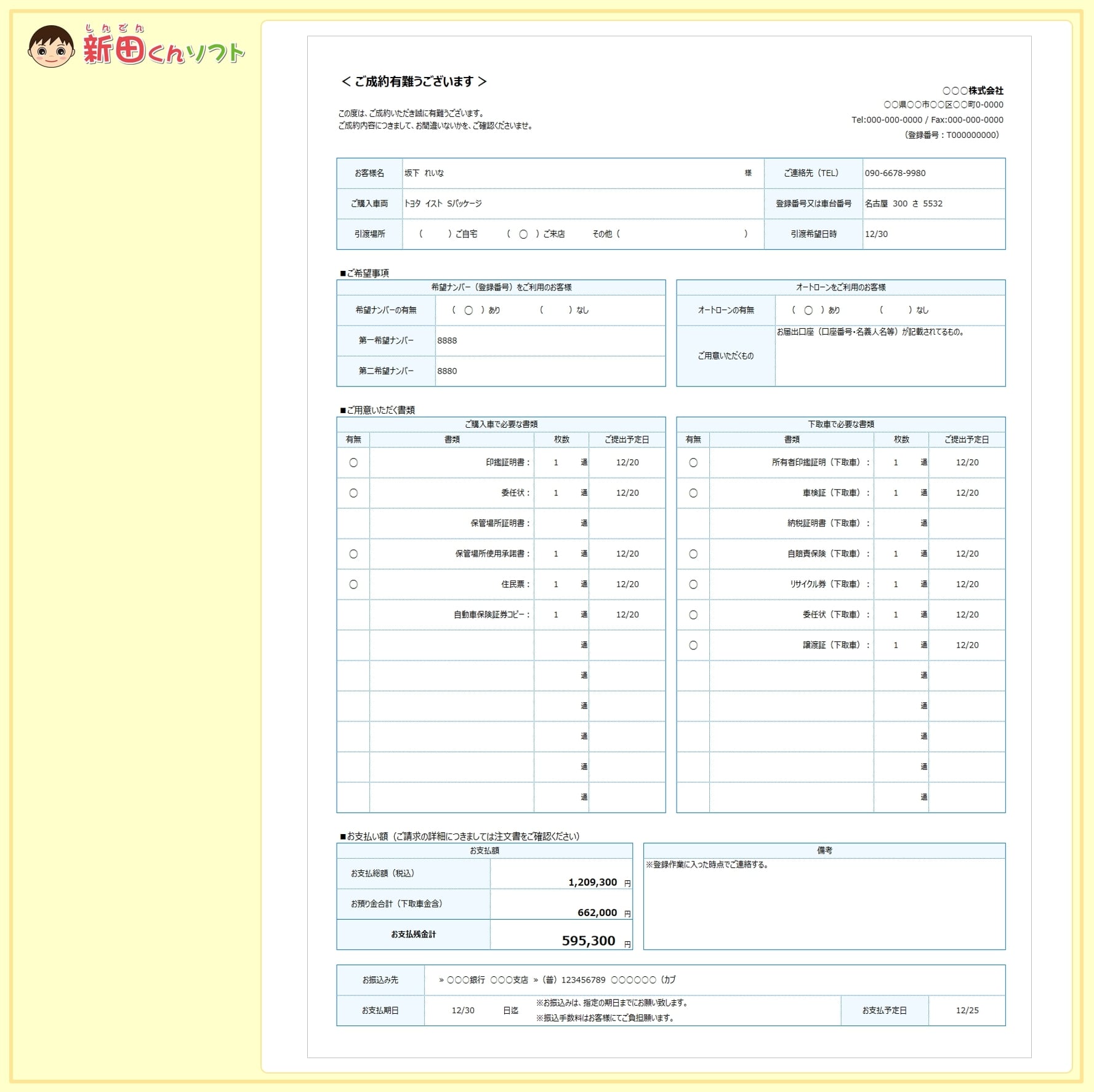This screenshot has height=1092, width=1094.
Task: Click the 備考 note about 登録作業
Action: click(707, 865)
